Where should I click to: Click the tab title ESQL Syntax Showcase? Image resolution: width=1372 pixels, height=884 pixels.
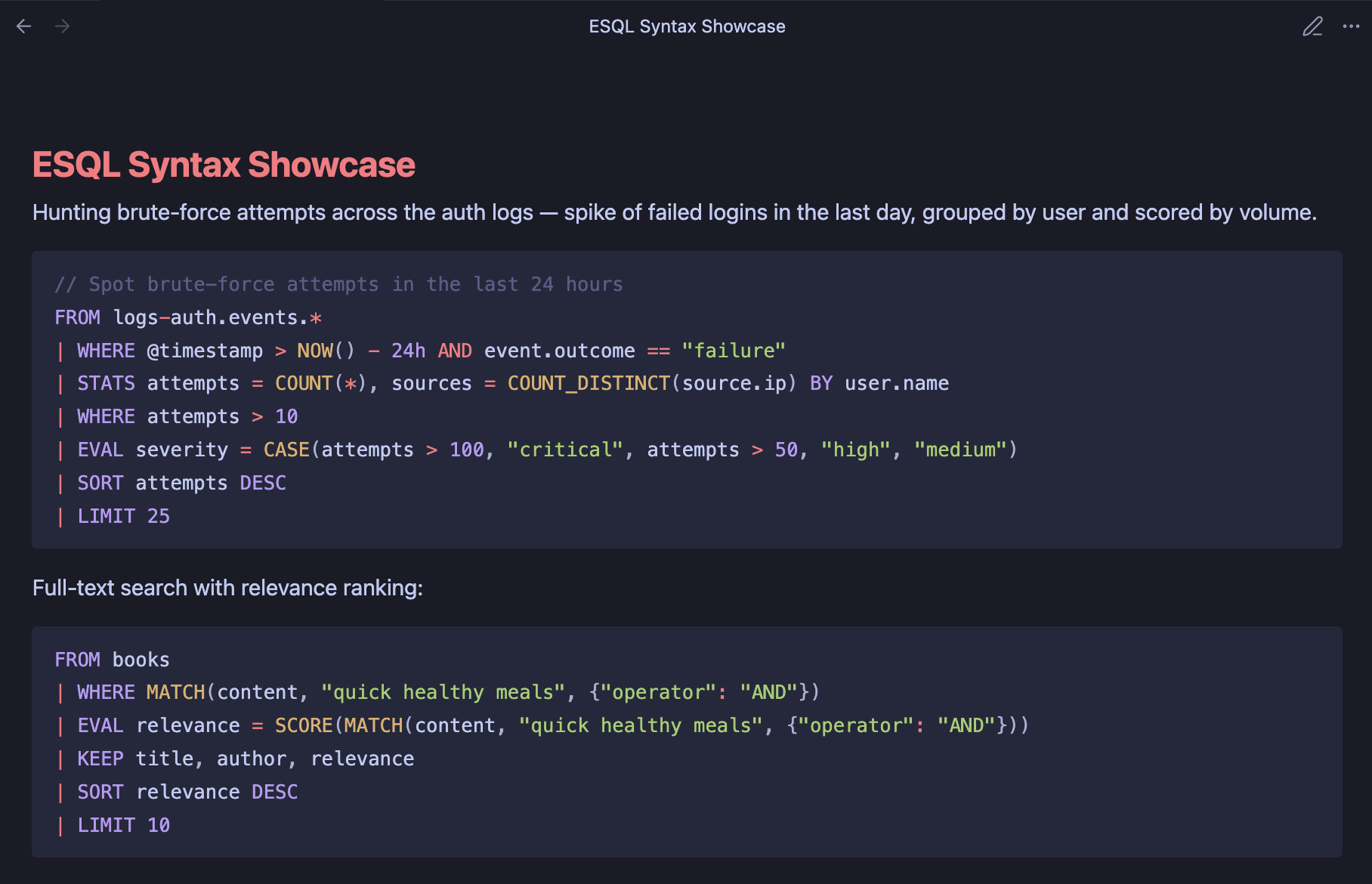coord(687,26)
